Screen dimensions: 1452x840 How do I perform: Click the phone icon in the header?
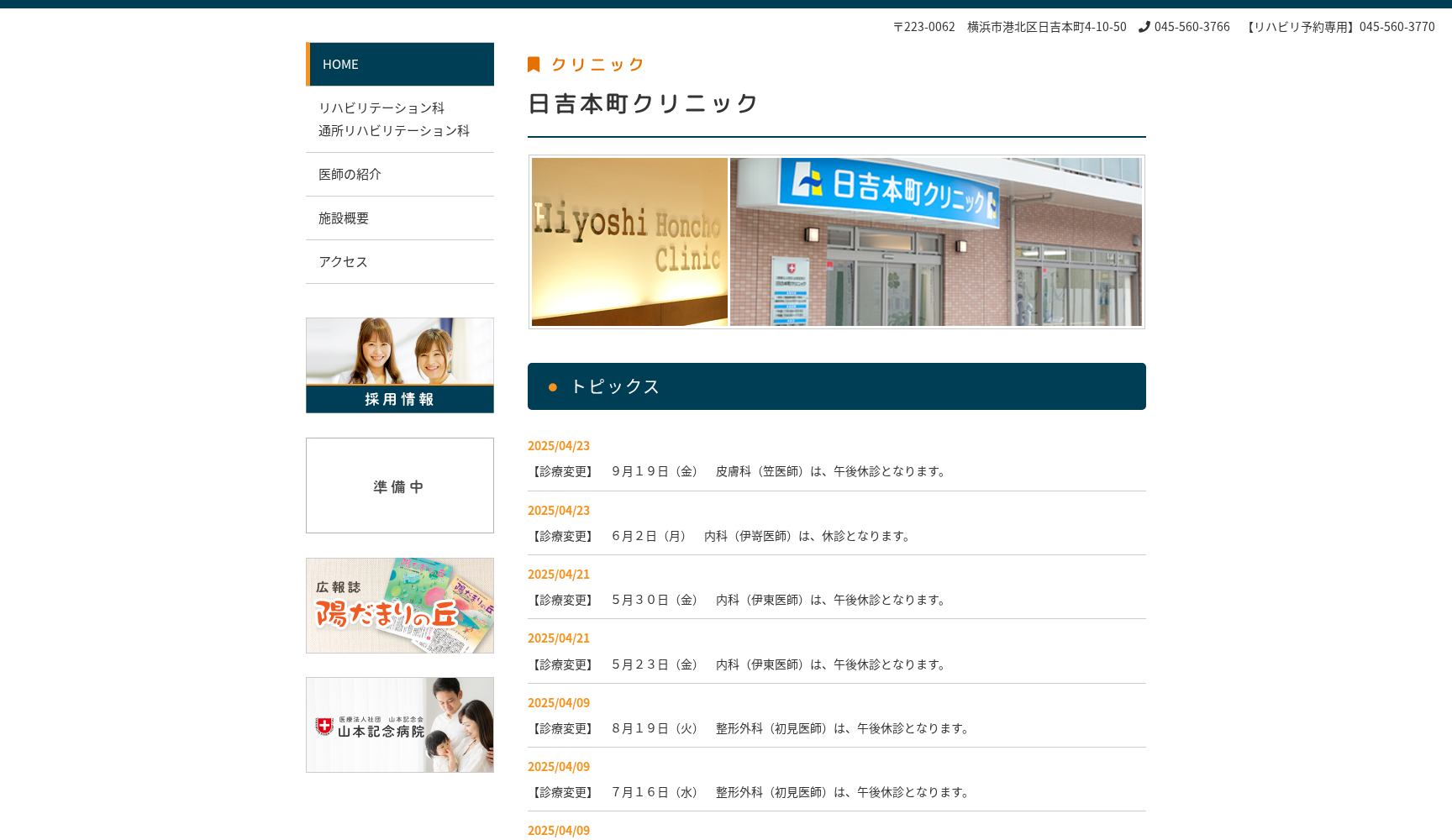(x=1144, y=27)
